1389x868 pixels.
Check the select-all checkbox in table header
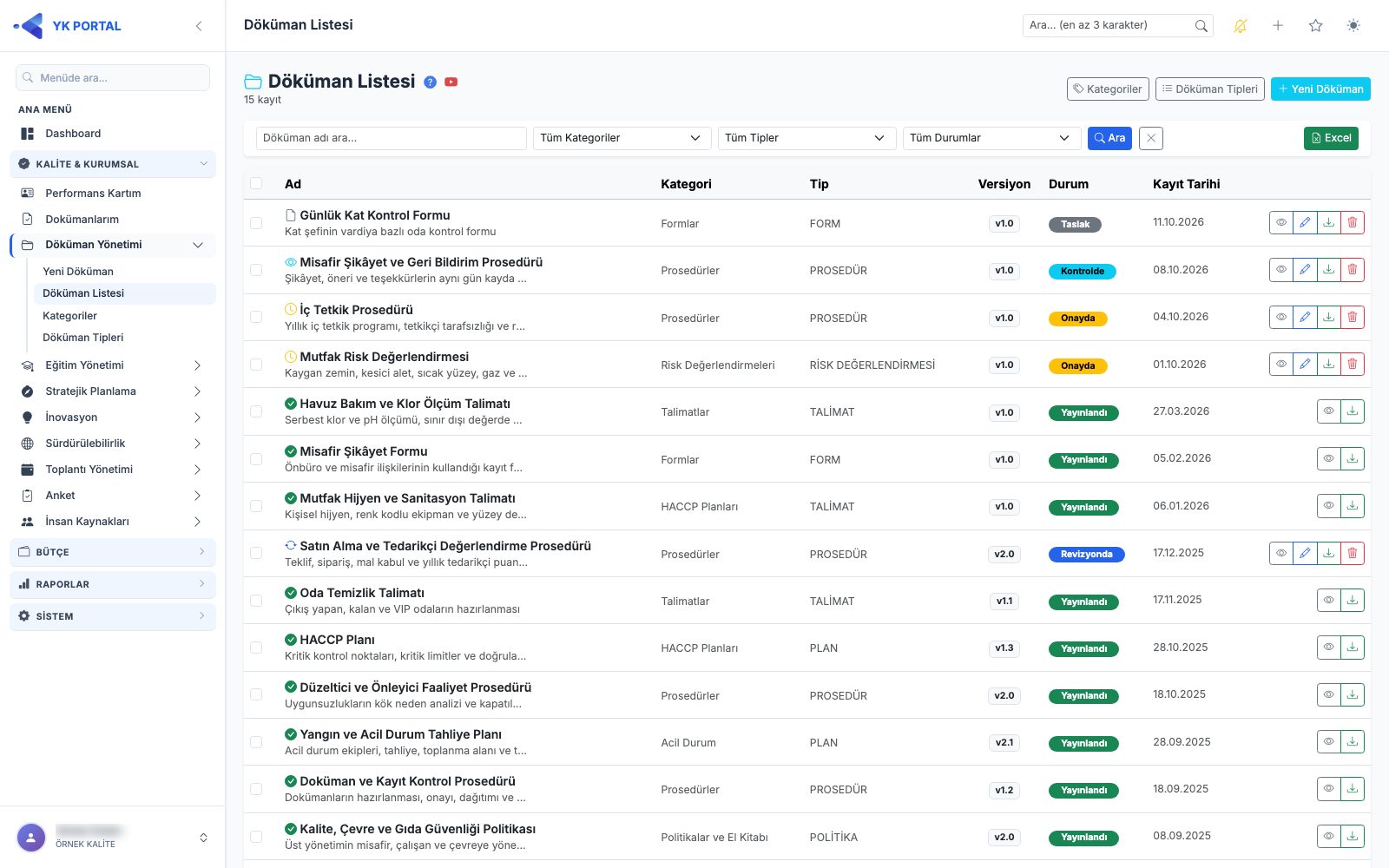click(256, 184)
